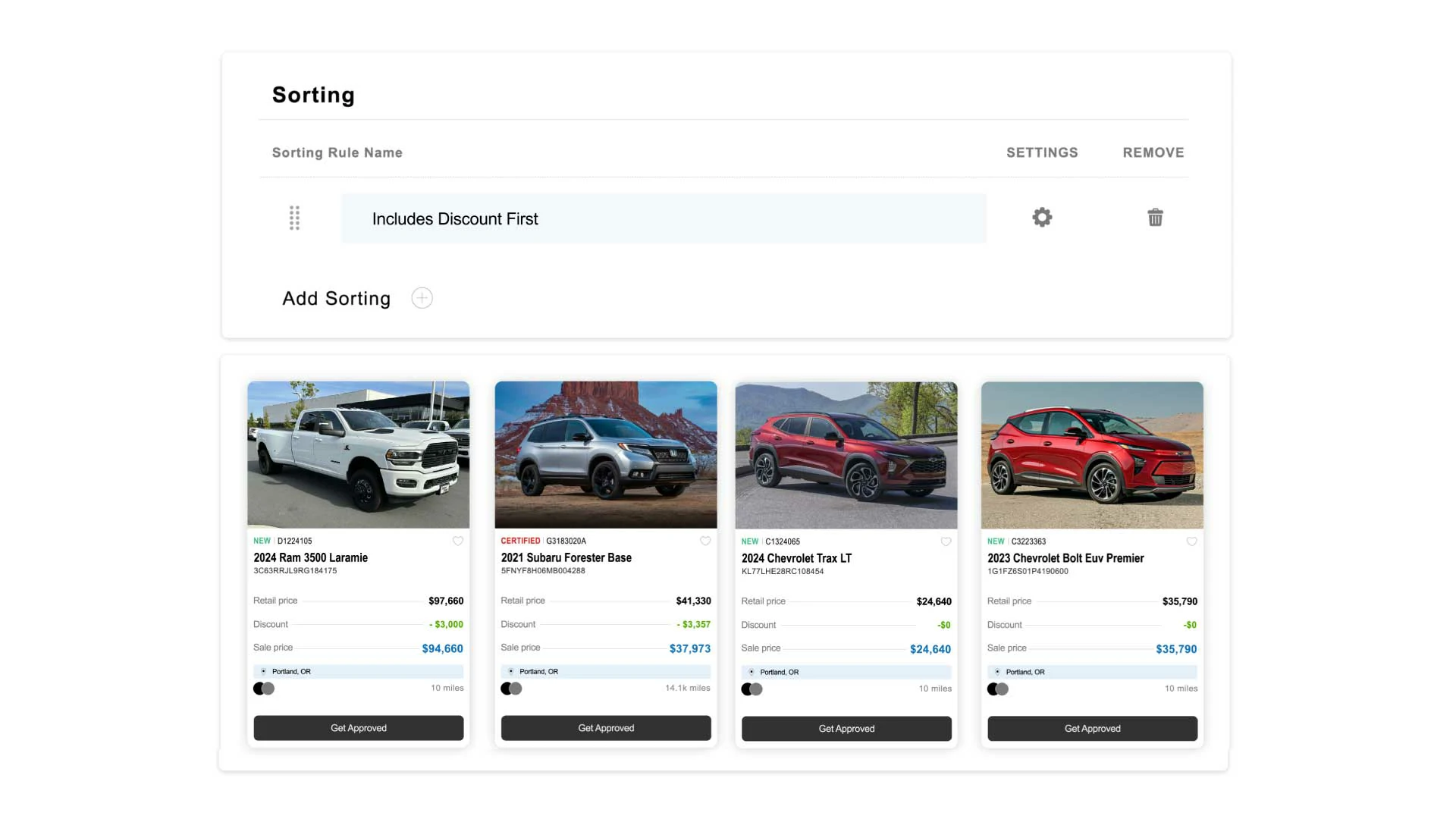This screenshot has height=819, width=1456.
Task: Click the Sorting panel heading
Action: [x=313, y=95]
